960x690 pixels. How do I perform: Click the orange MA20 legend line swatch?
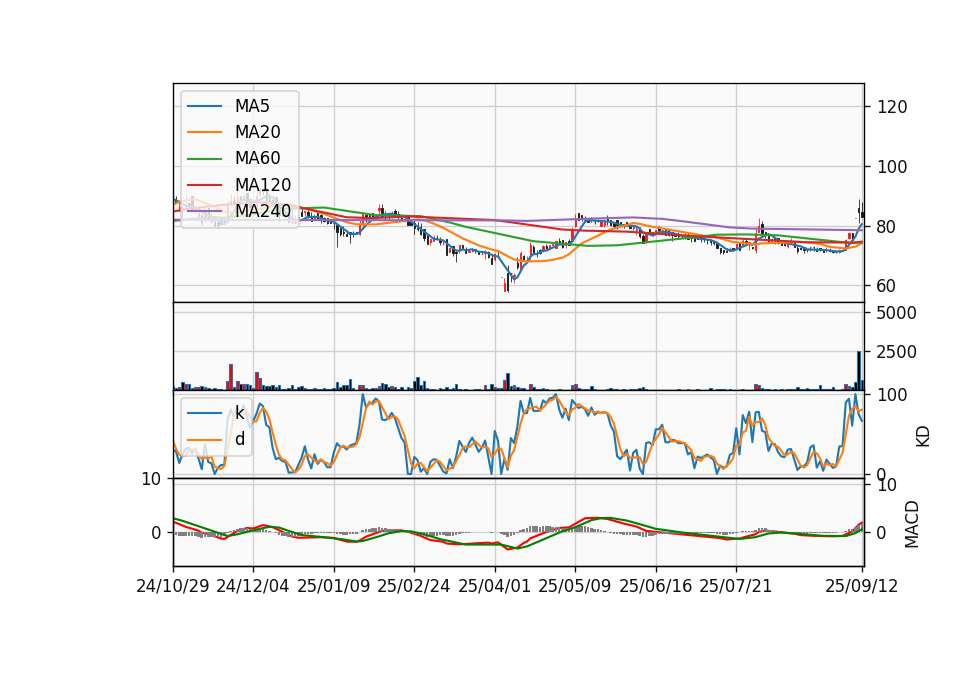(204, 132)
